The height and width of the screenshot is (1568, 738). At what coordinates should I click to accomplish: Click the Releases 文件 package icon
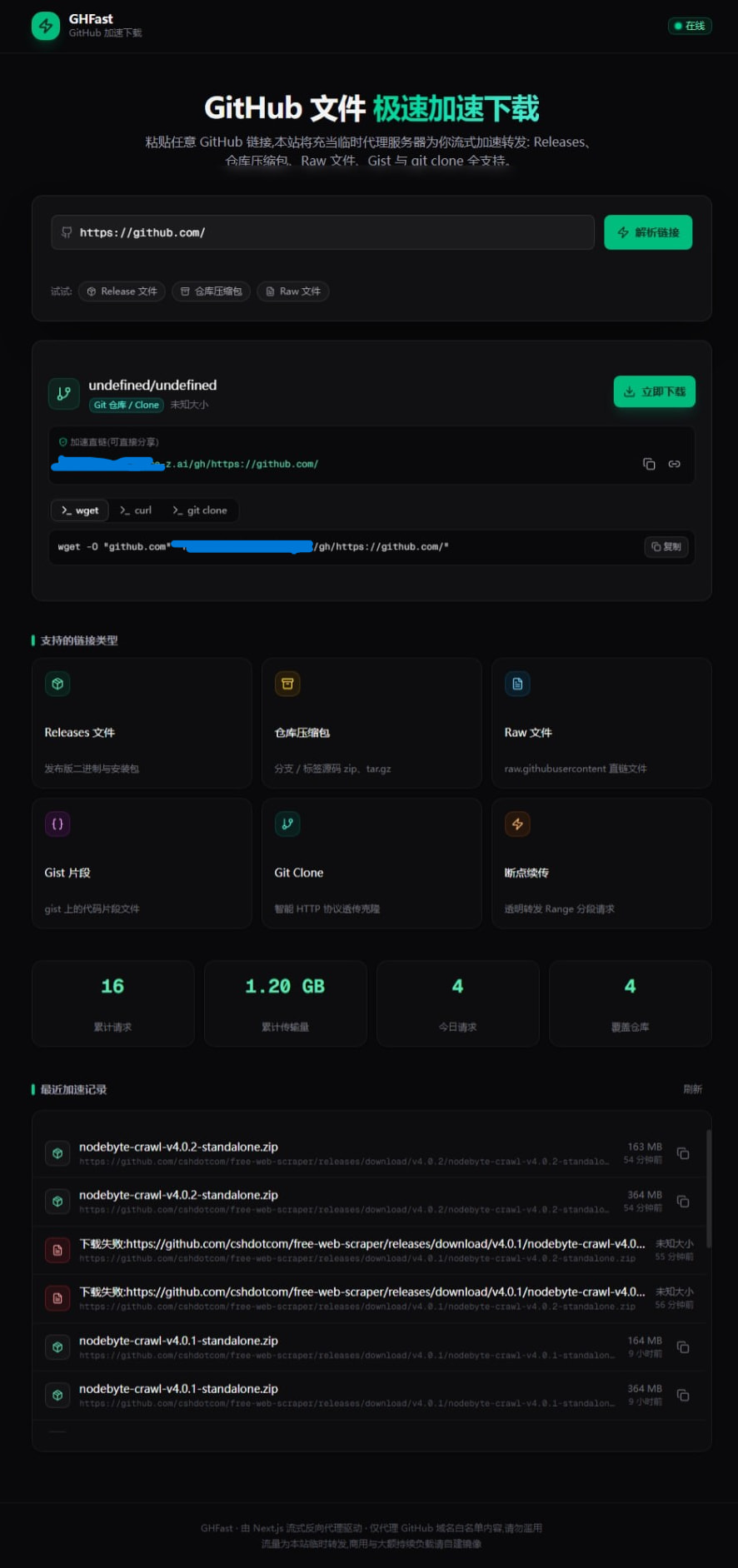pyautogui.click(x=57, y=684)
